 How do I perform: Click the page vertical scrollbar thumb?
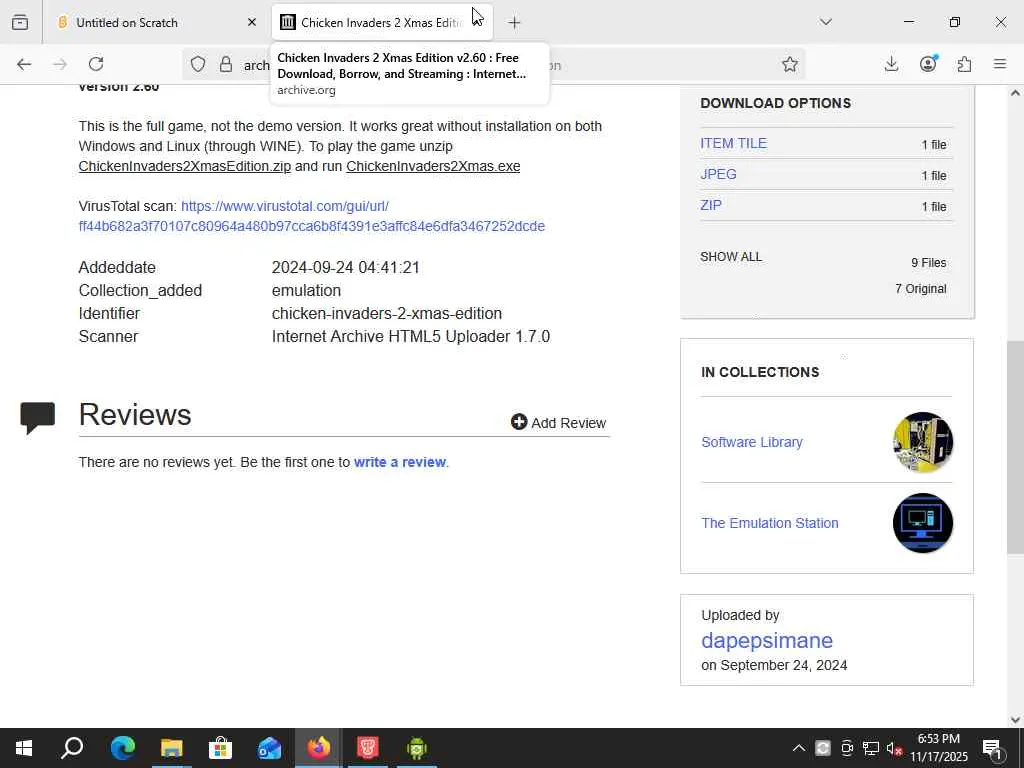1015,447
